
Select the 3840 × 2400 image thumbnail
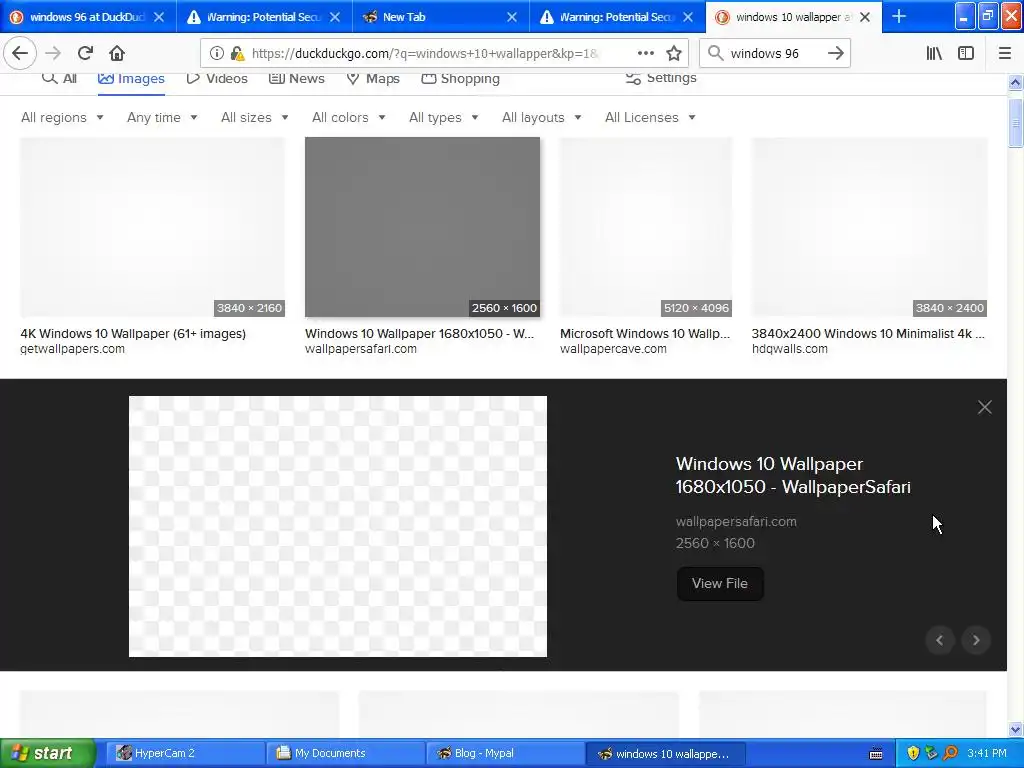point(869,227)
